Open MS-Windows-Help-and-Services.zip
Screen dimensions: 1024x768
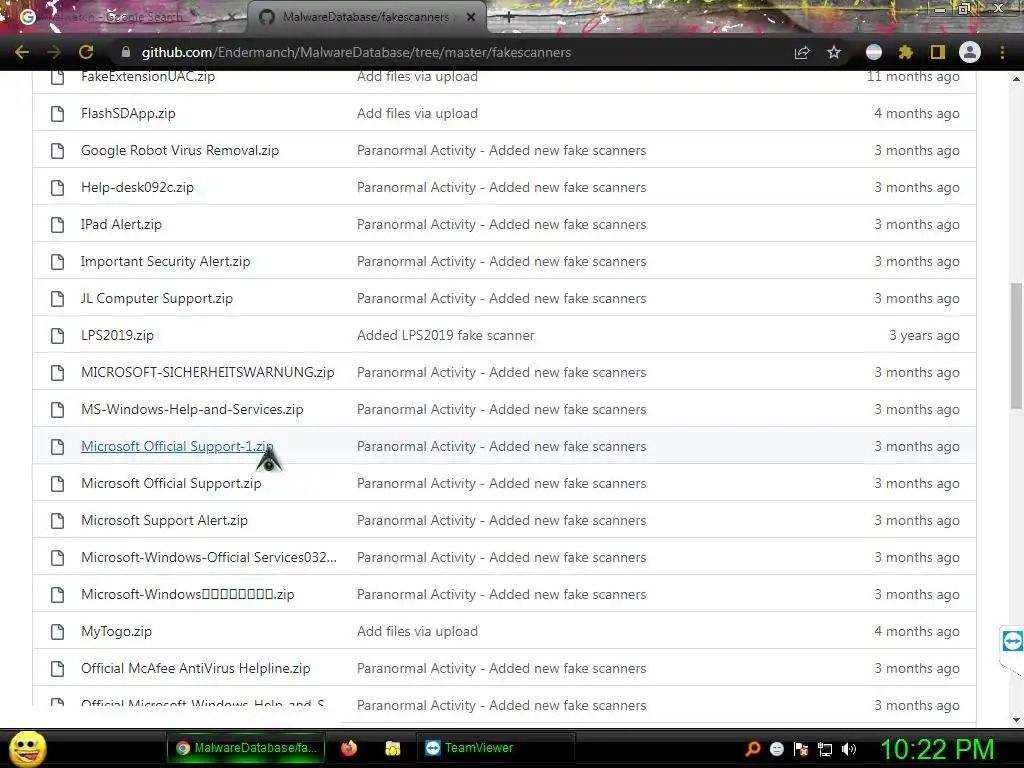pyautogui.click(x=192, y=409)
